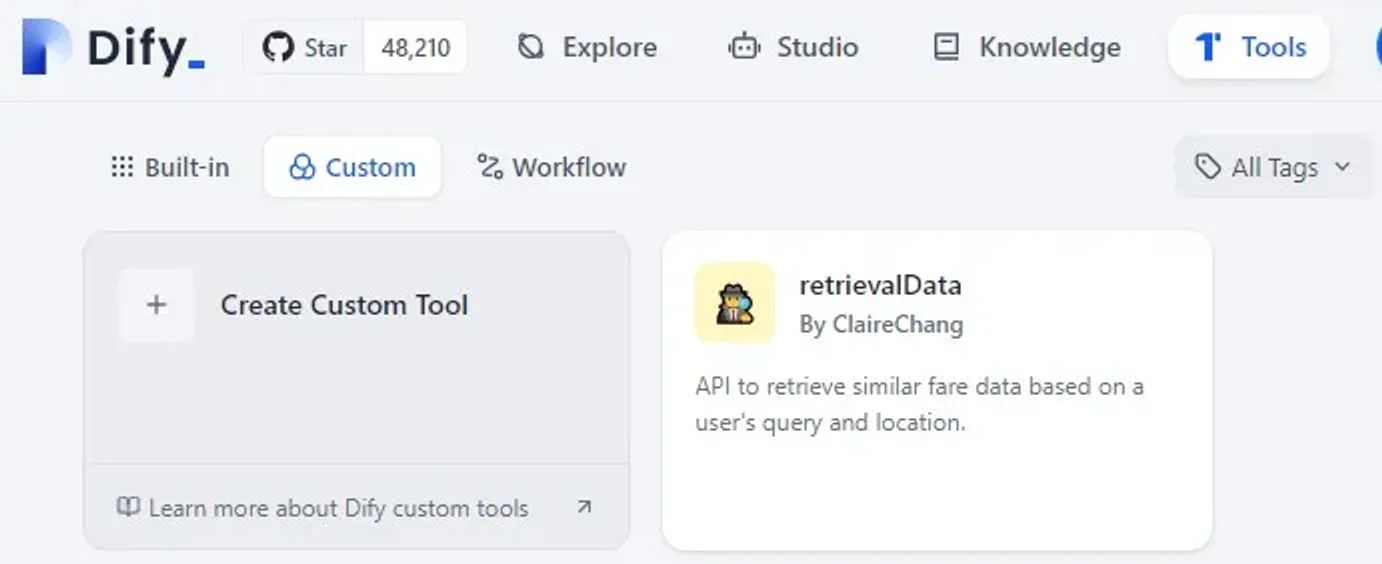The width and height of the screenshot is (1382, 564).
Task: Click the external link arrow icon
Action: point(585,508)
